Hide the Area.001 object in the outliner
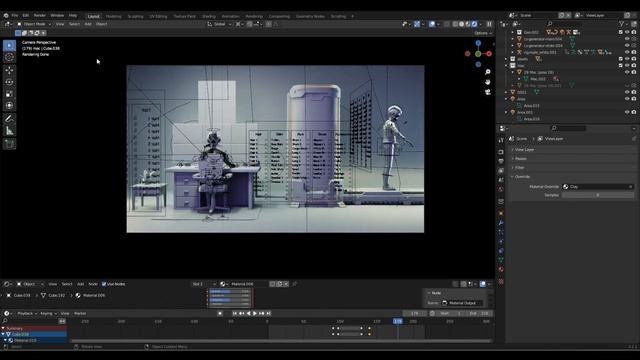Screen dimensions: 640x360 (627, 112)
